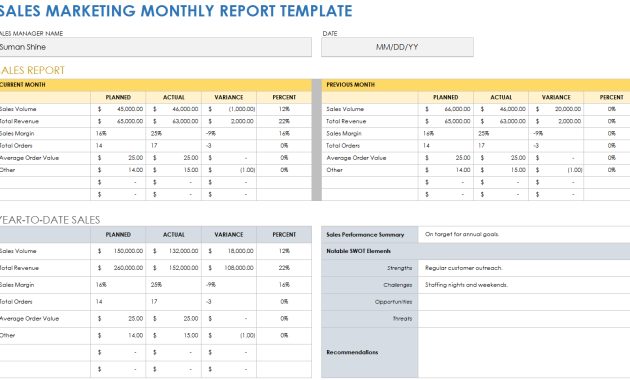Select the MM/DD/YY date field
This screenshot has width=630, height=380.
click(397, 47)
